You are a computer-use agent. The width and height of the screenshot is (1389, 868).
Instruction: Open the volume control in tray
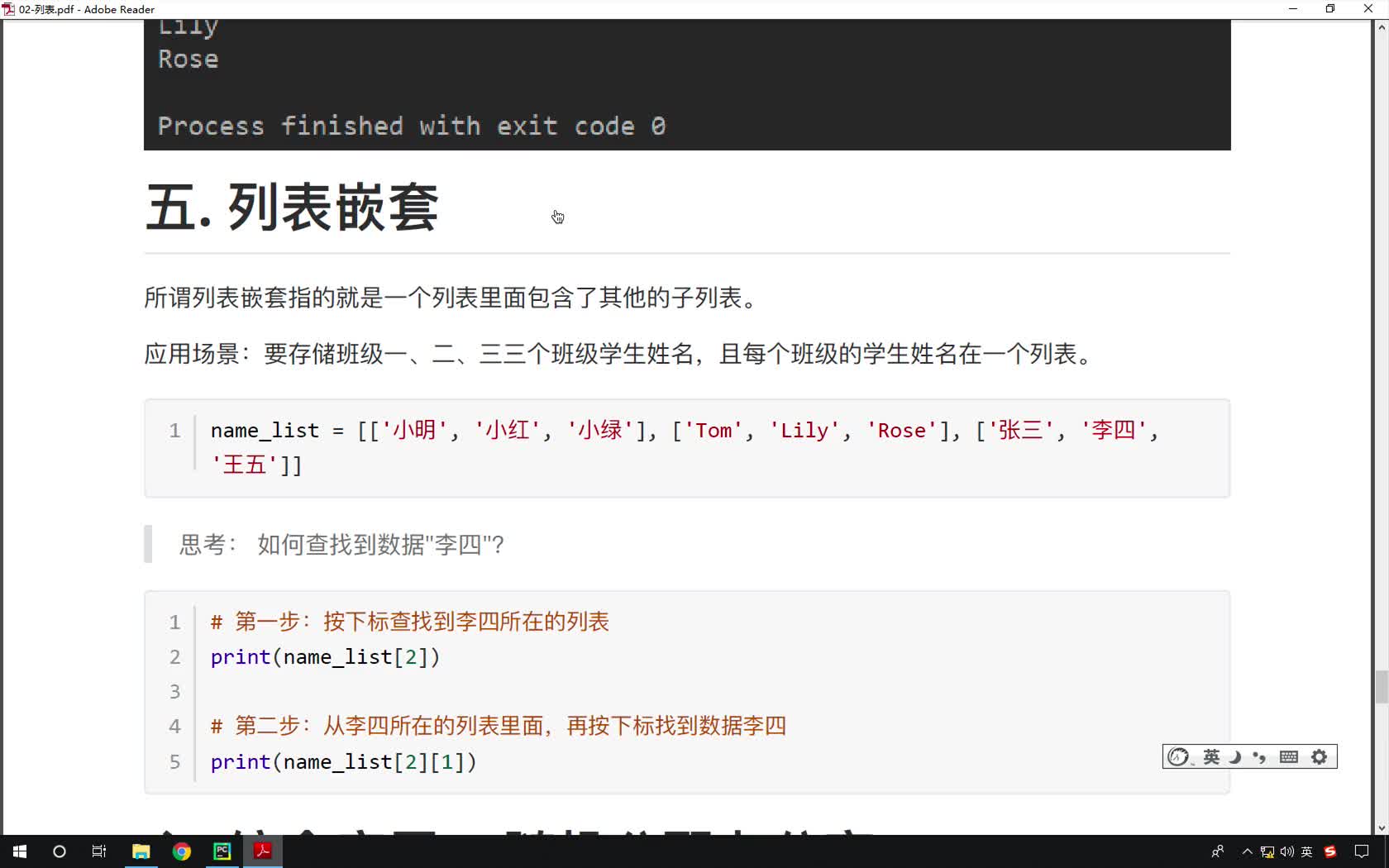1287,851
